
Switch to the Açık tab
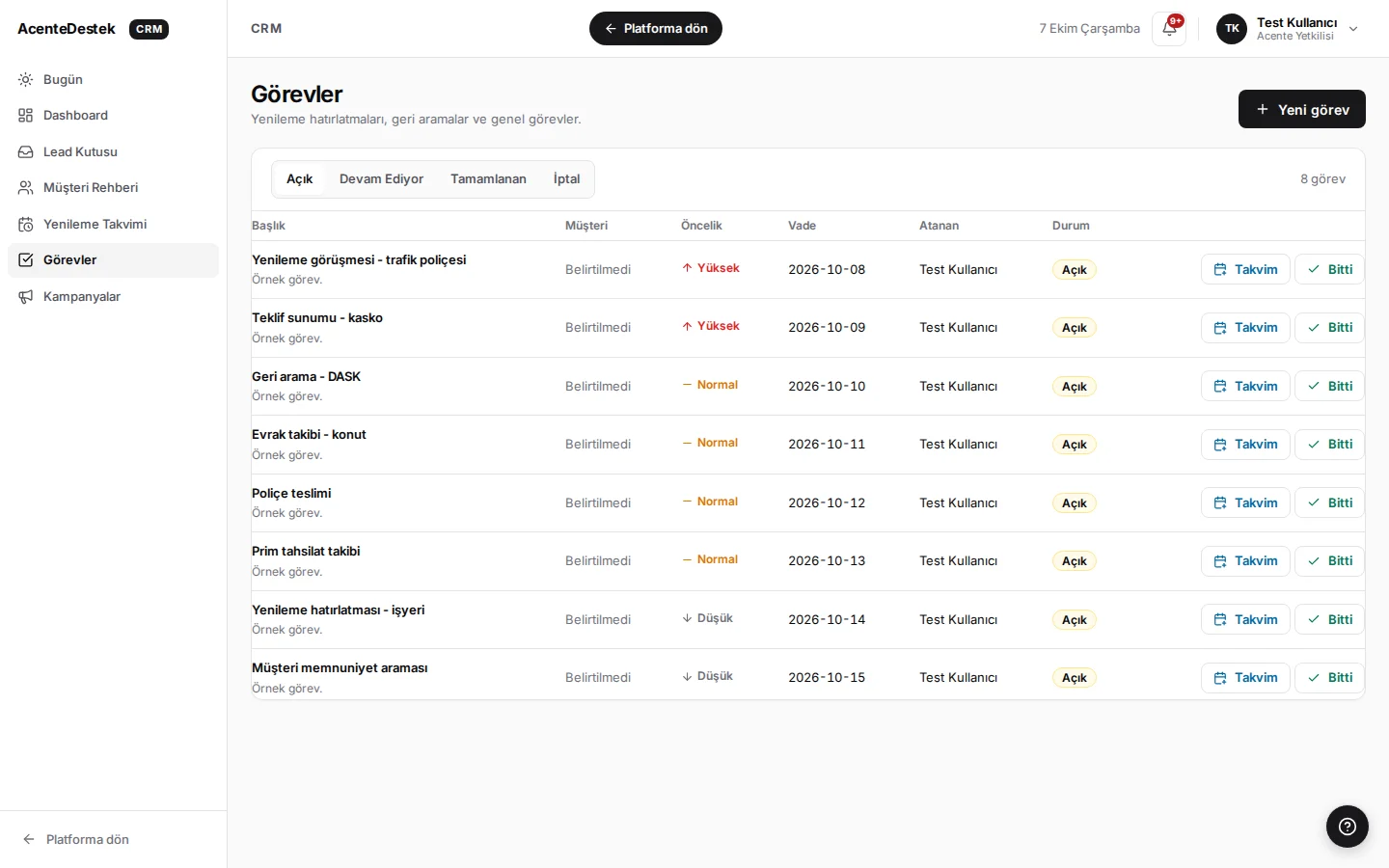(300, 179)
